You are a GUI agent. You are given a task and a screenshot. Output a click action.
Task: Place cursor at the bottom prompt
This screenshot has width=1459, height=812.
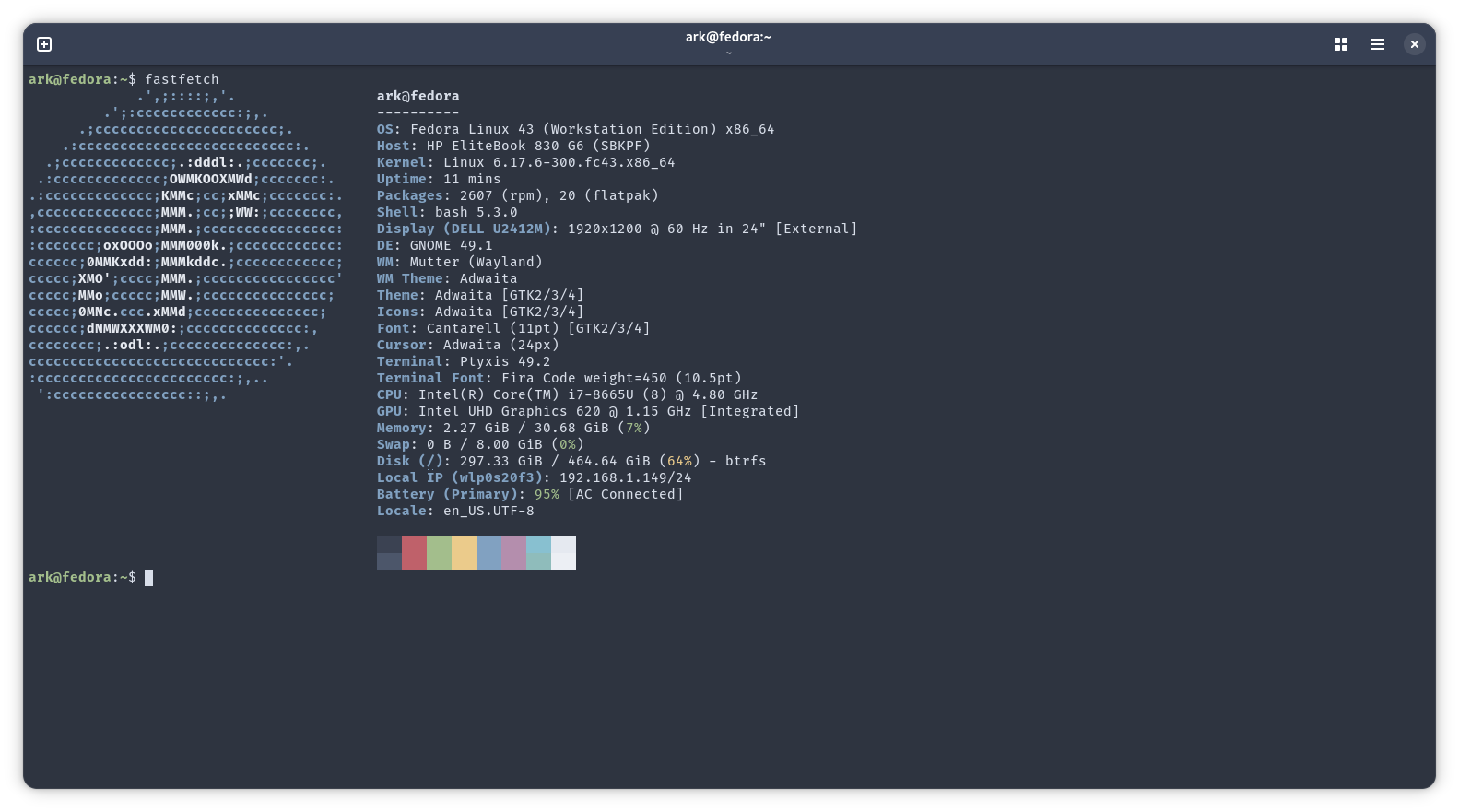[x=149, y=578]
